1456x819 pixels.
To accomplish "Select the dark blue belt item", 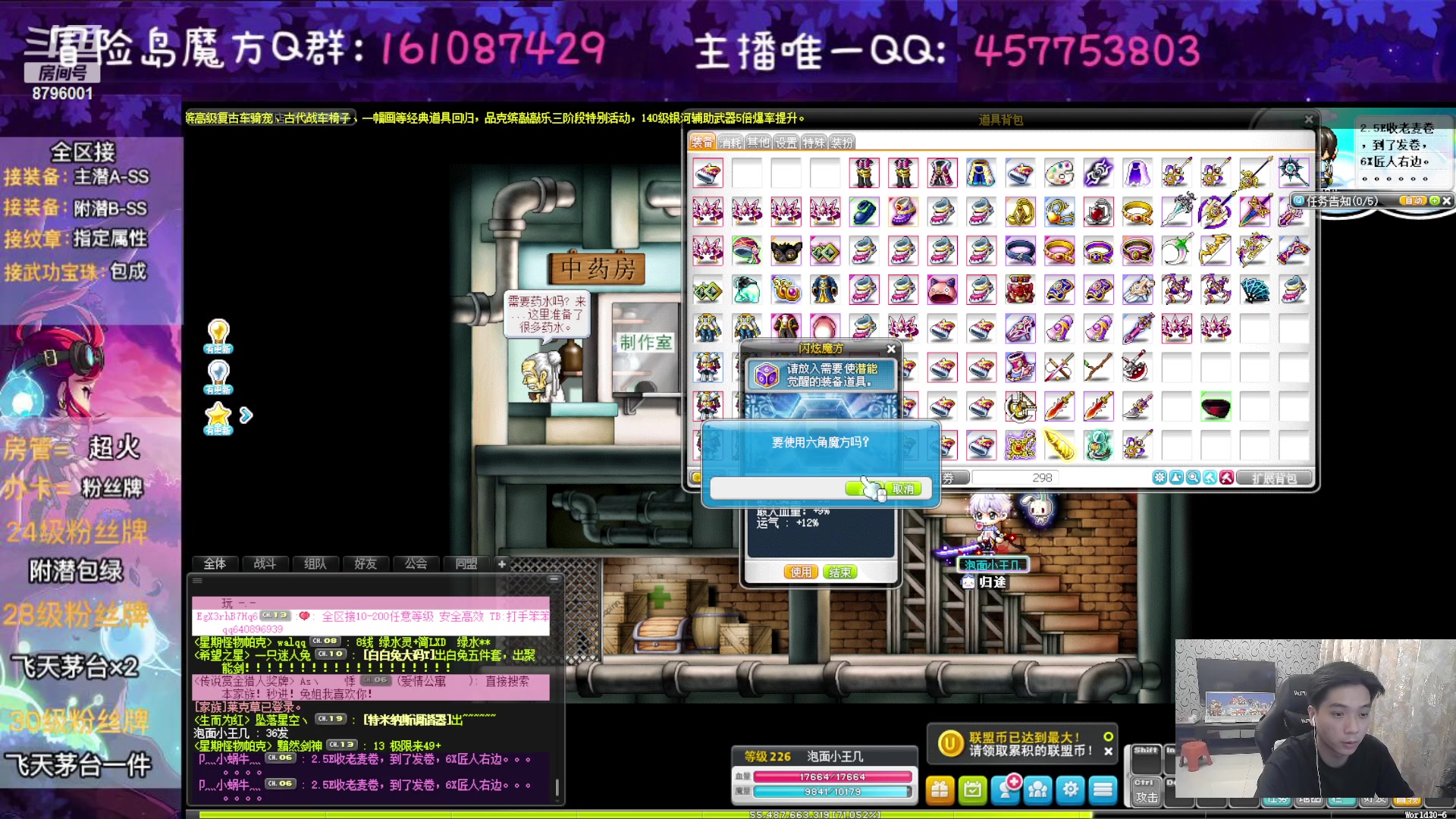I will (x=1020, y=251).
